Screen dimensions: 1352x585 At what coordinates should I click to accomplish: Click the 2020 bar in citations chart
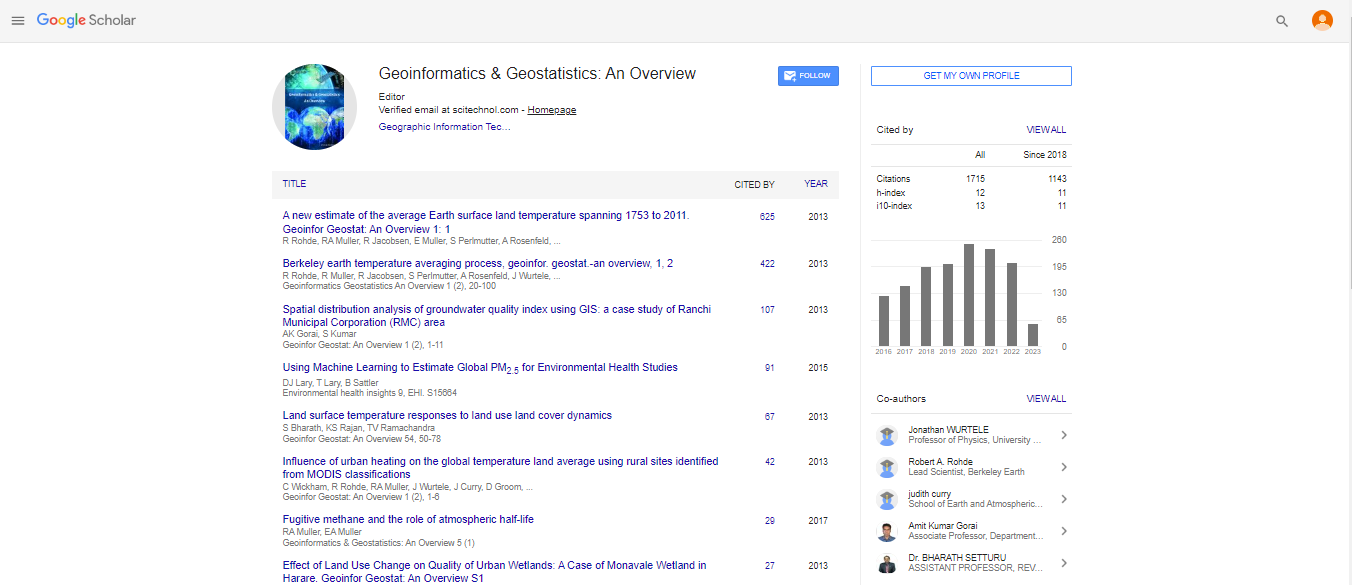969,295
